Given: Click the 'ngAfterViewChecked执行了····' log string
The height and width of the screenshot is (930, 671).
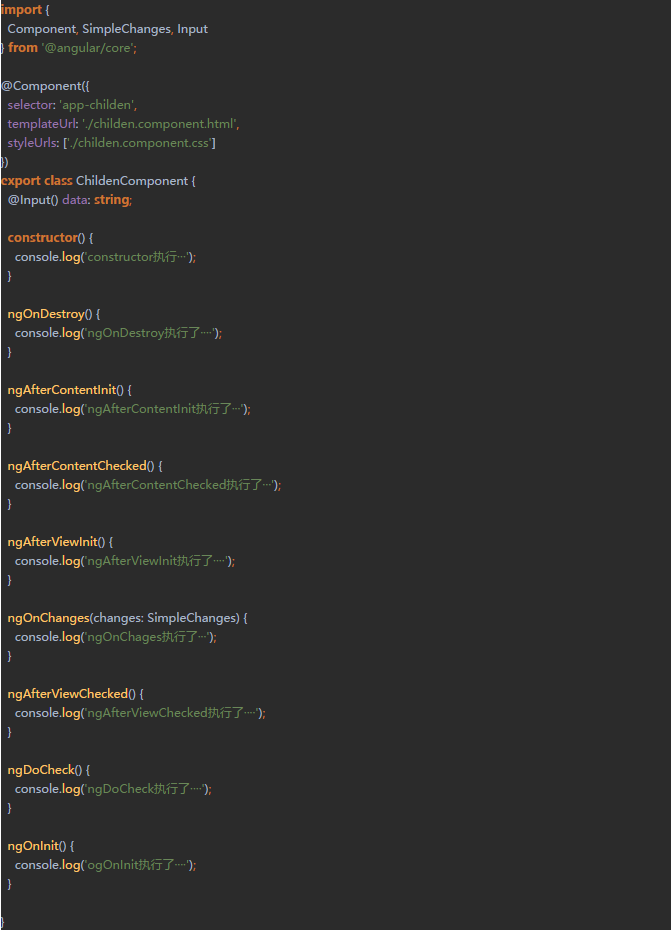Looking at the screenshot, I should point(173,712).
